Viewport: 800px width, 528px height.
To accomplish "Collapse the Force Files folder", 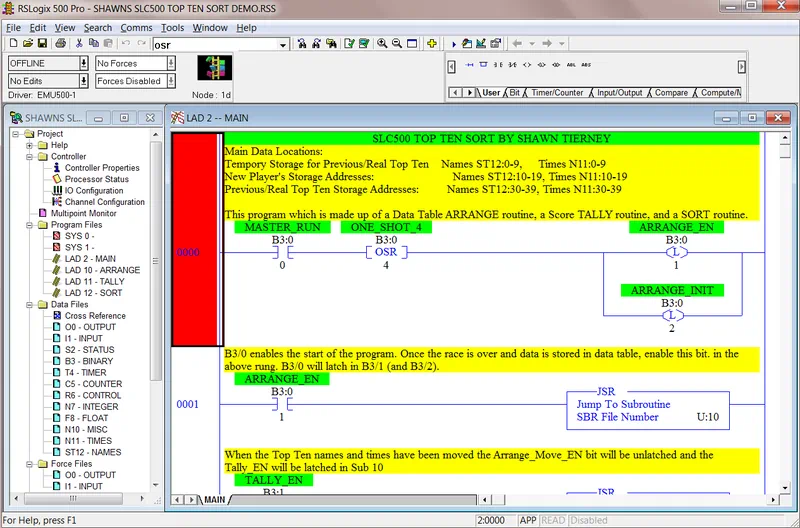I will (29, 464).
